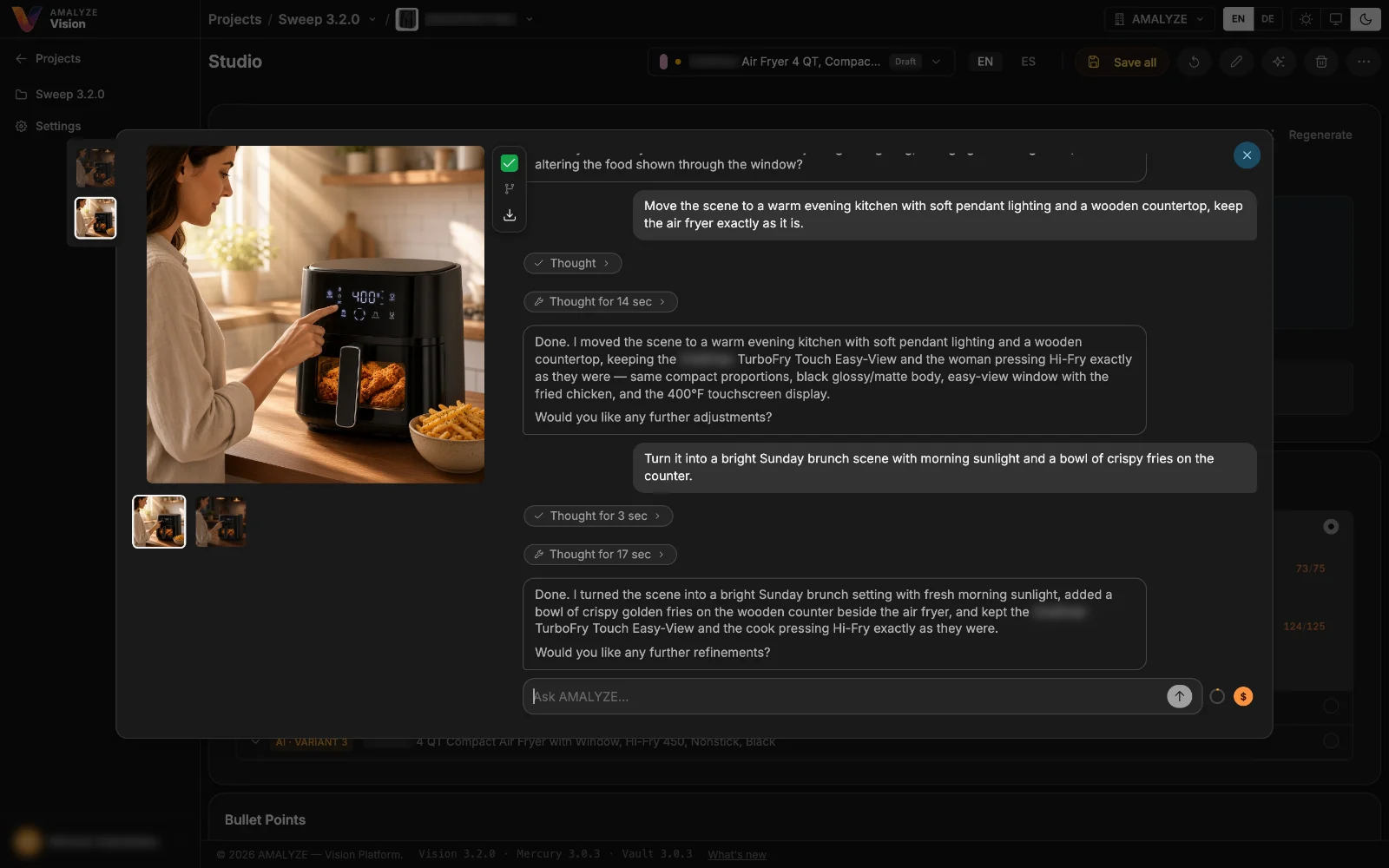This screenshot has width=1389, height=868.
Task: Select the light theme sun icon
Action: (1306, 19)
